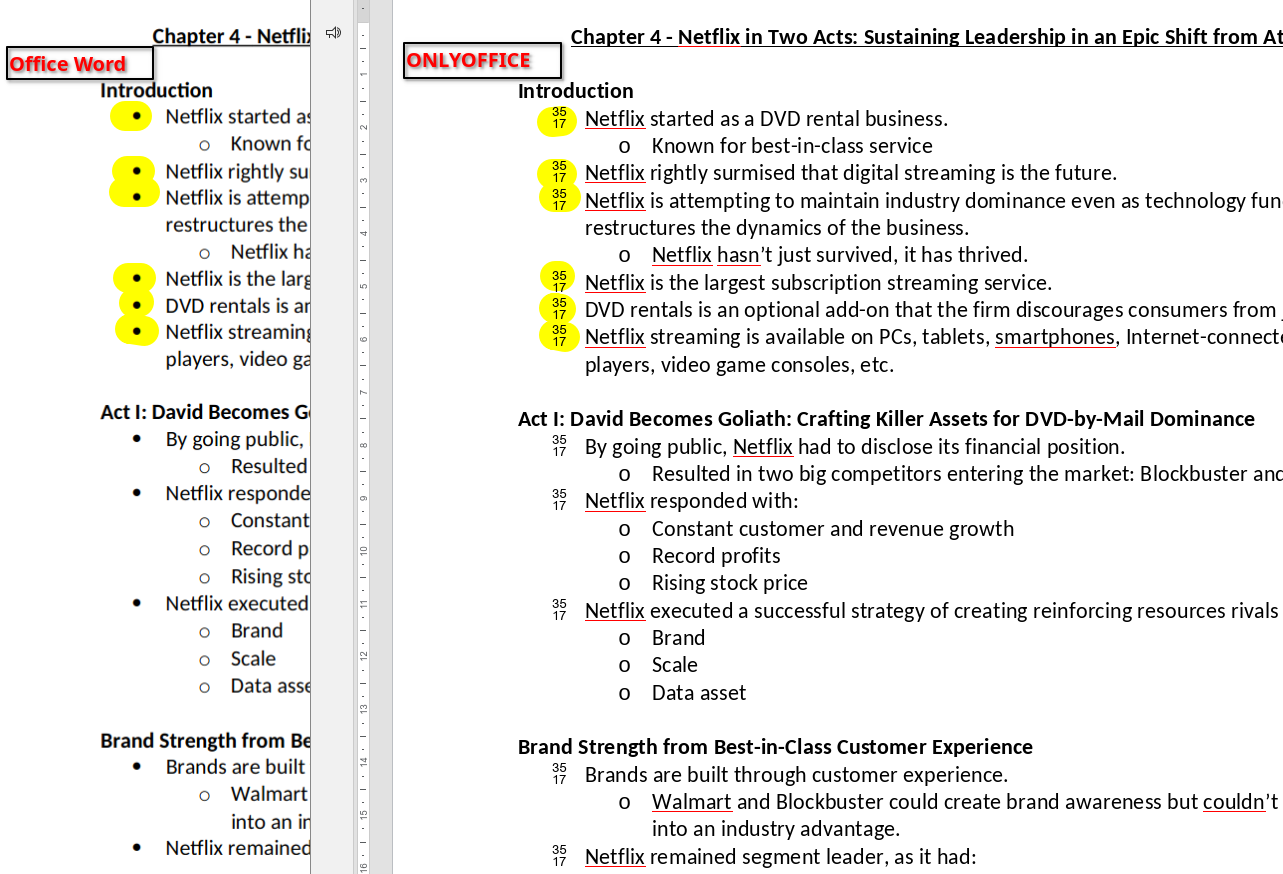Click 'Resulted in two big competitors entering the market'

click(967, 474)
